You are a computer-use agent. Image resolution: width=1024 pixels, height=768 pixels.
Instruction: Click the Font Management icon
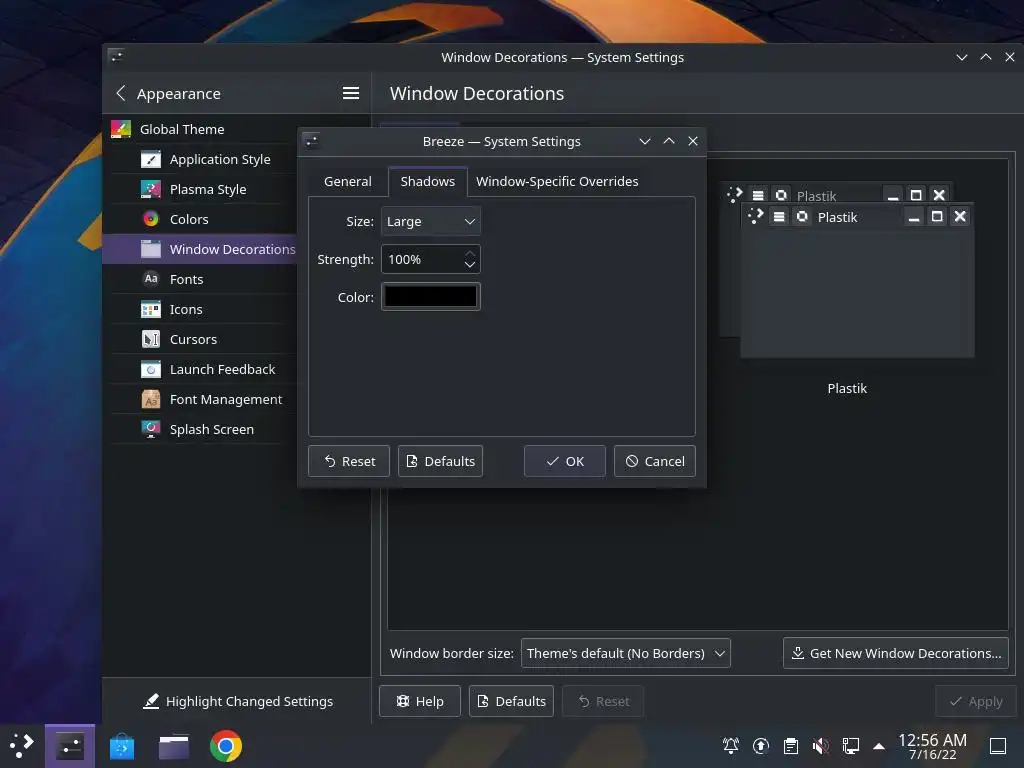pos(151,399)
